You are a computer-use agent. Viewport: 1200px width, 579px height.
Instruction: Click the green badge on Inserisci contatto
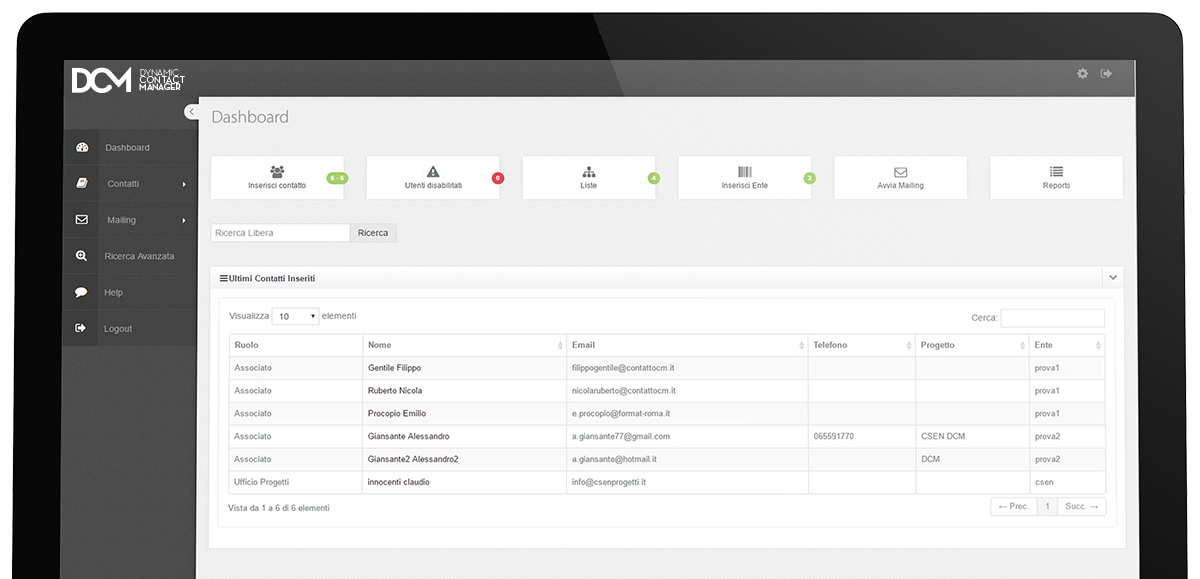[x=338, y=178]
